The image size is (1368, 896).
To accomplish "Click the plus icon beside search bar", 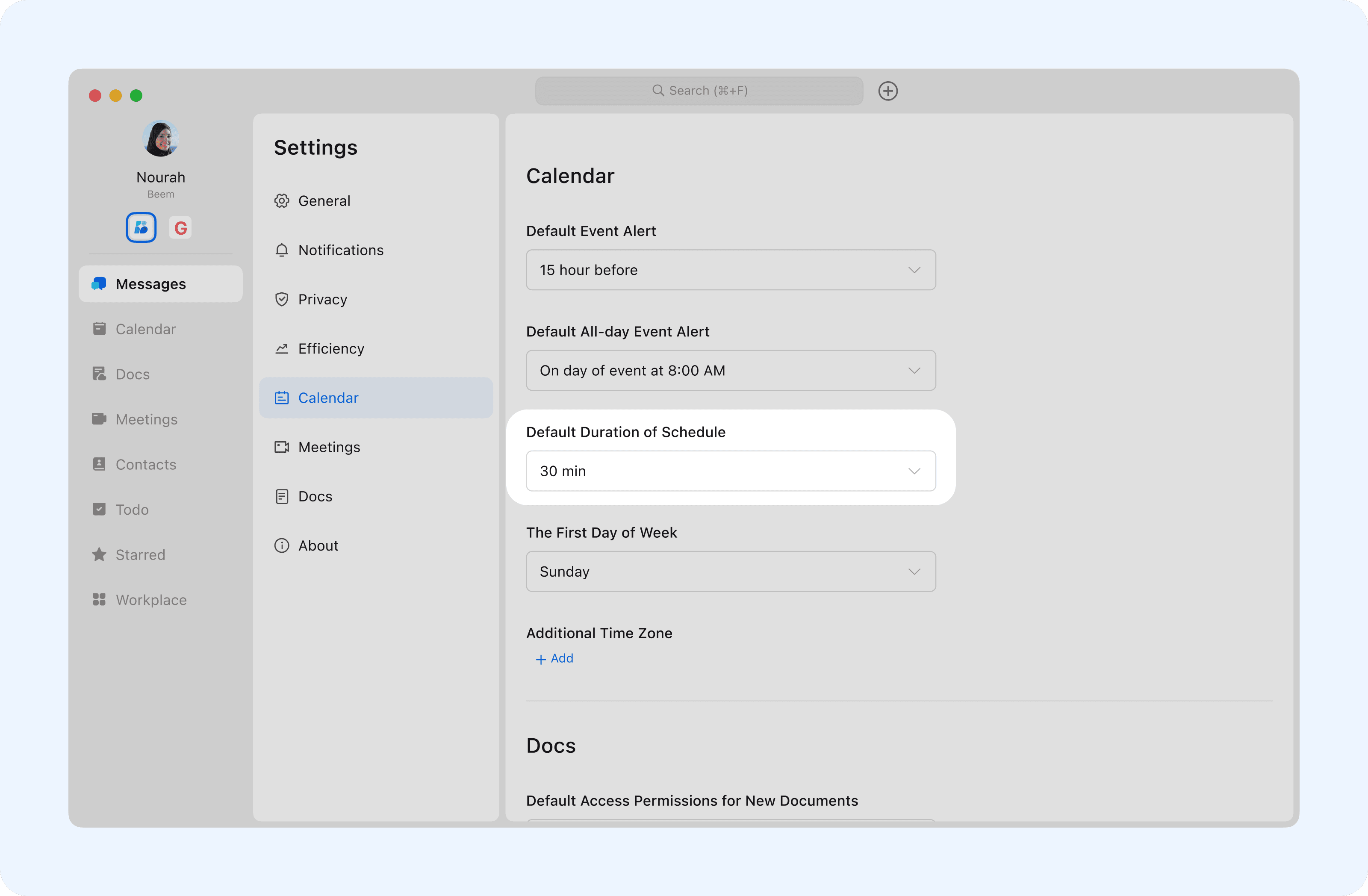I will (887, 91).
